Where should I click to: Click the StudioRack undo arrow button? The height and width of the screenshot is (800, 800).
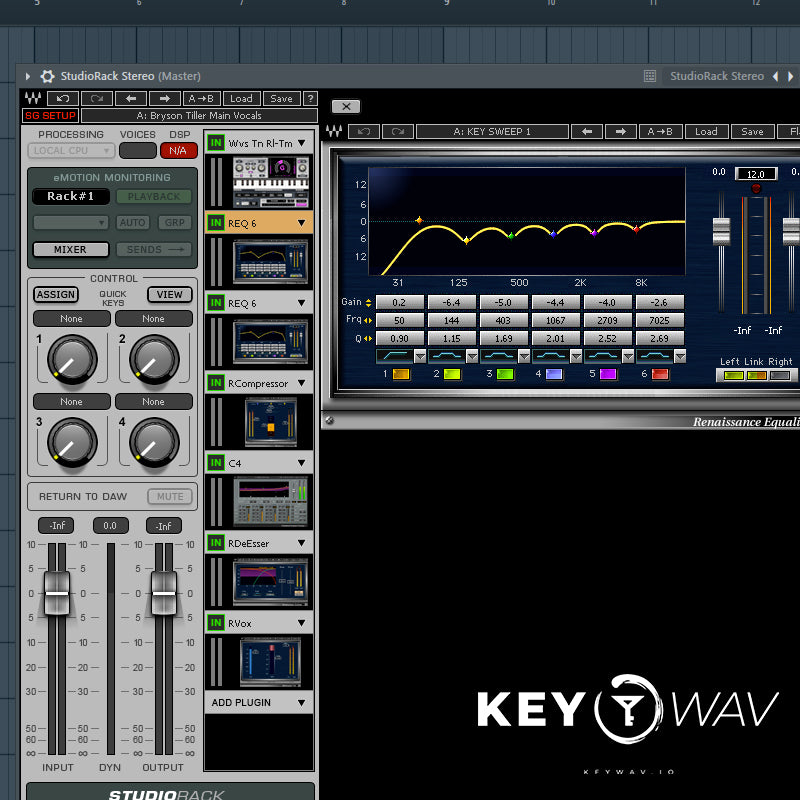[63, 98]
